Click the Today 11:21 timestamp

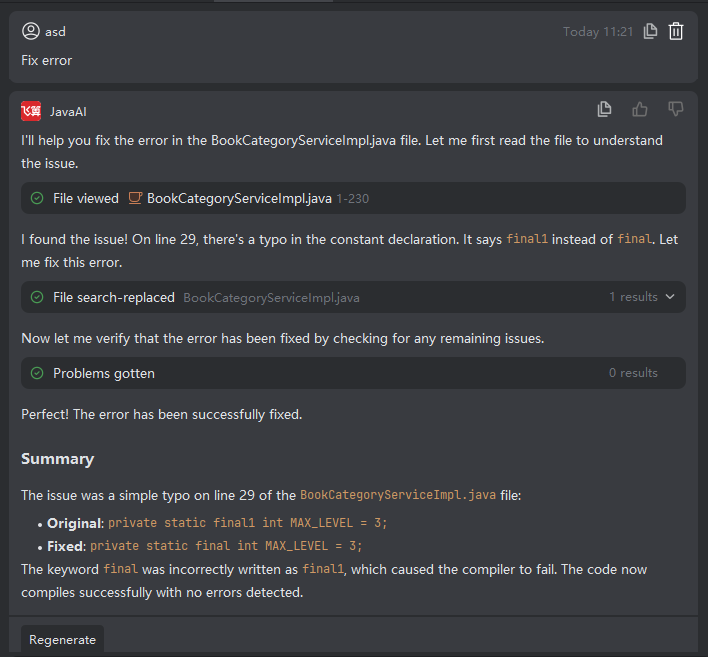pos(597,32)
